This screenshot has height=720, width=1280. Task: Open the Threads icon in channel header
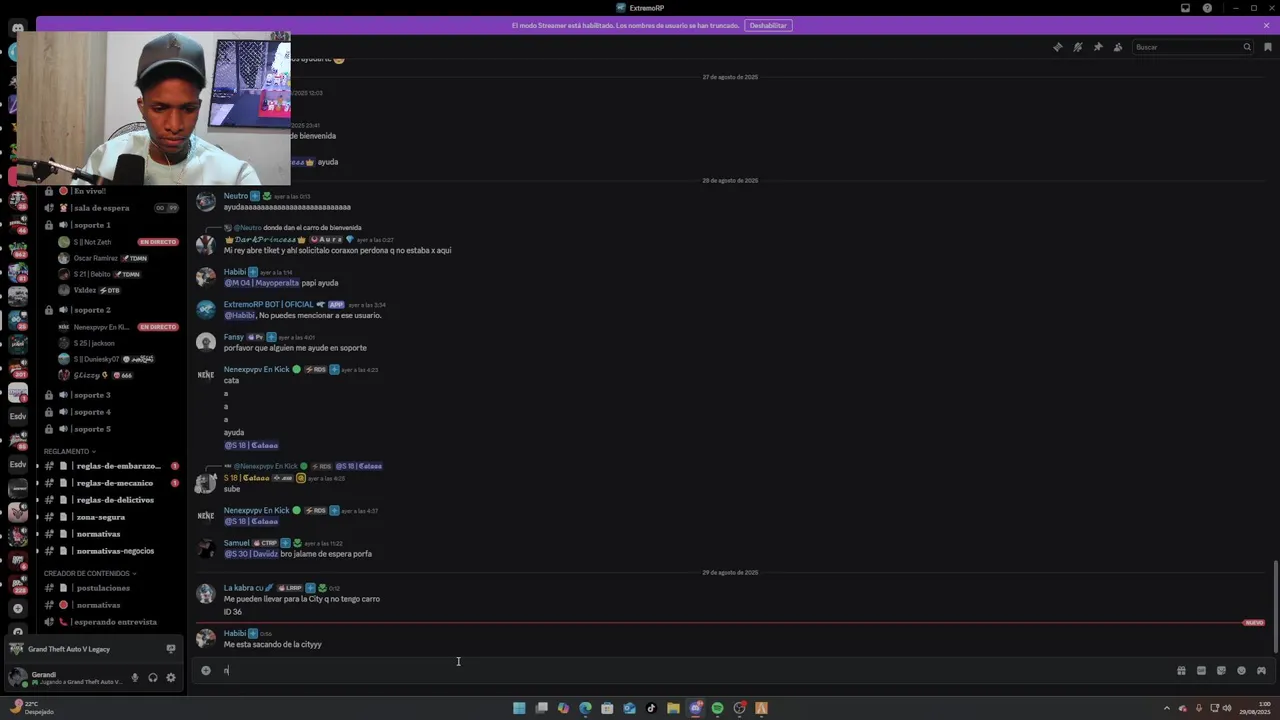tap(1057, 47)
